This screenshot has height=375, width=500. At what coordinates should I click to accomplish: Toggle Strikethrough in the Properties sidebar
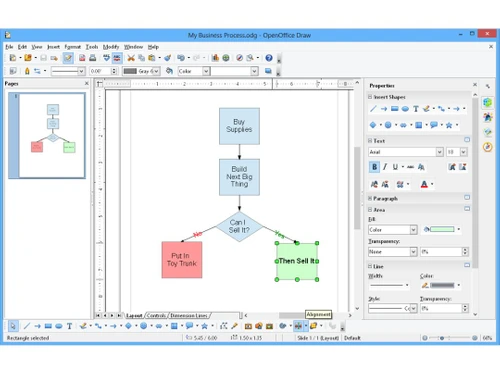click(411, 167)
